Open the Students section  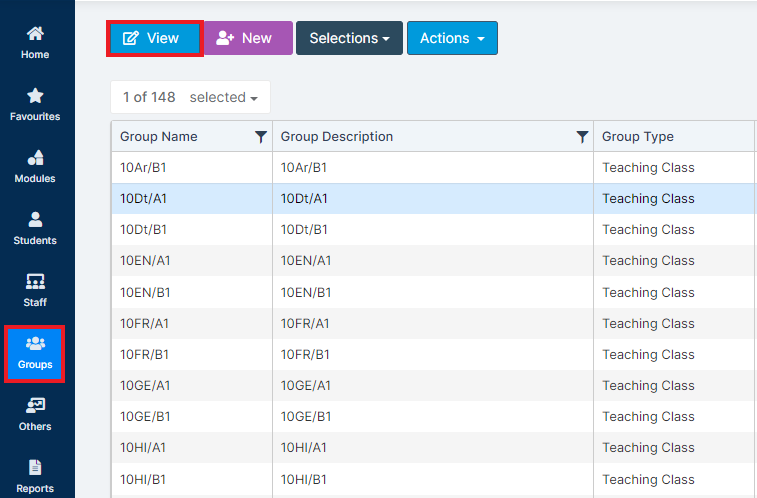[35, 228]
